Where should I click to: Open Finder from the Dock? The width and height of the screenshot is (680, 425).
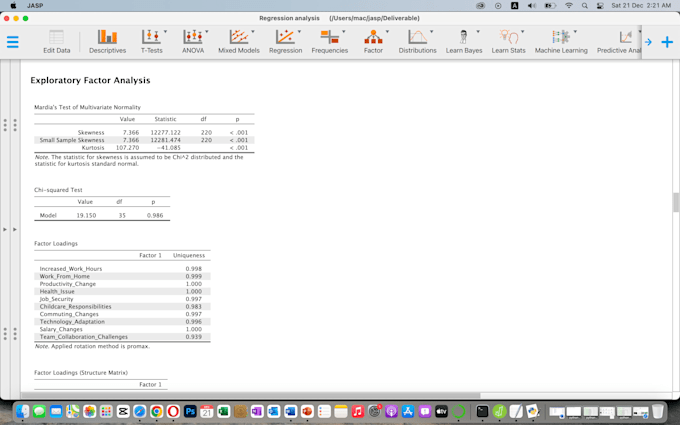[22, 411]
